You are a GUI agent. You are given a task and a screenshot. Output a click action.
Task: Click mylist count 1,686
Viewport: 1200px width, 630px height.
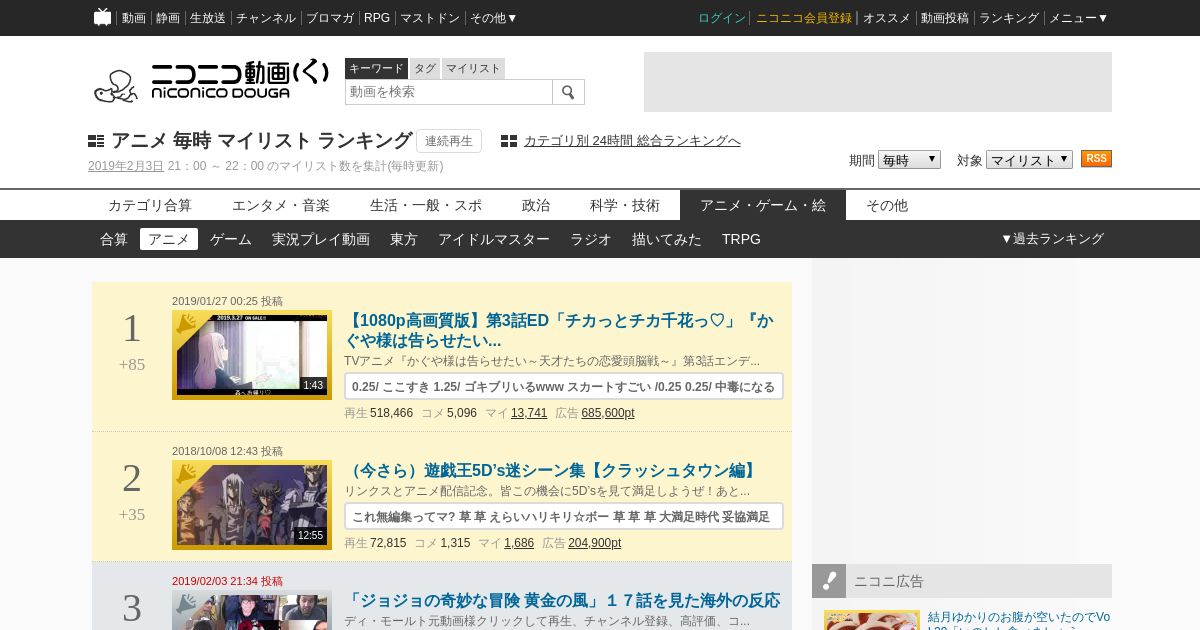click(519, 543)
